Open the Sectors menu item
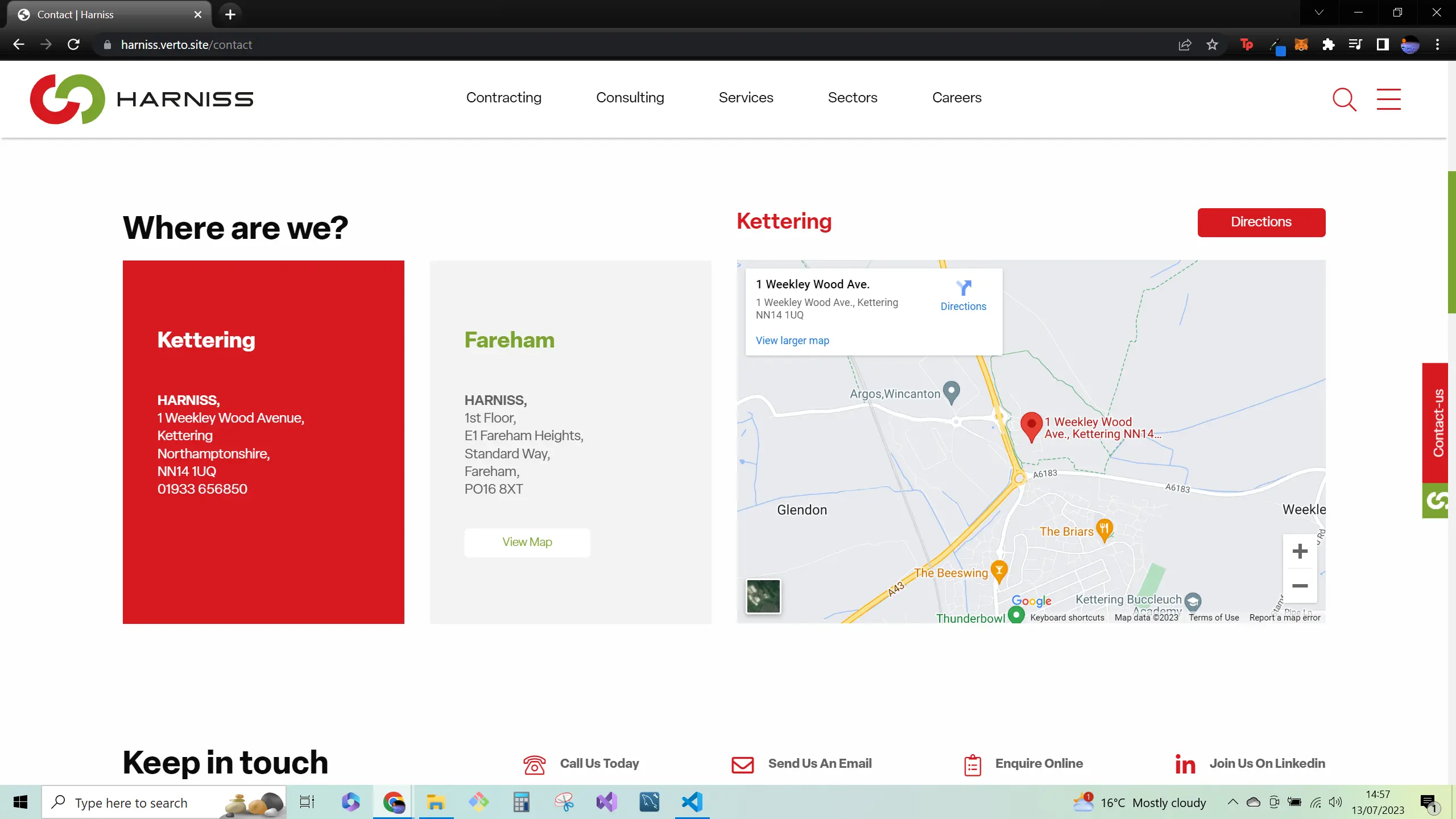The image size is (1456, 819). click(852, 97)
